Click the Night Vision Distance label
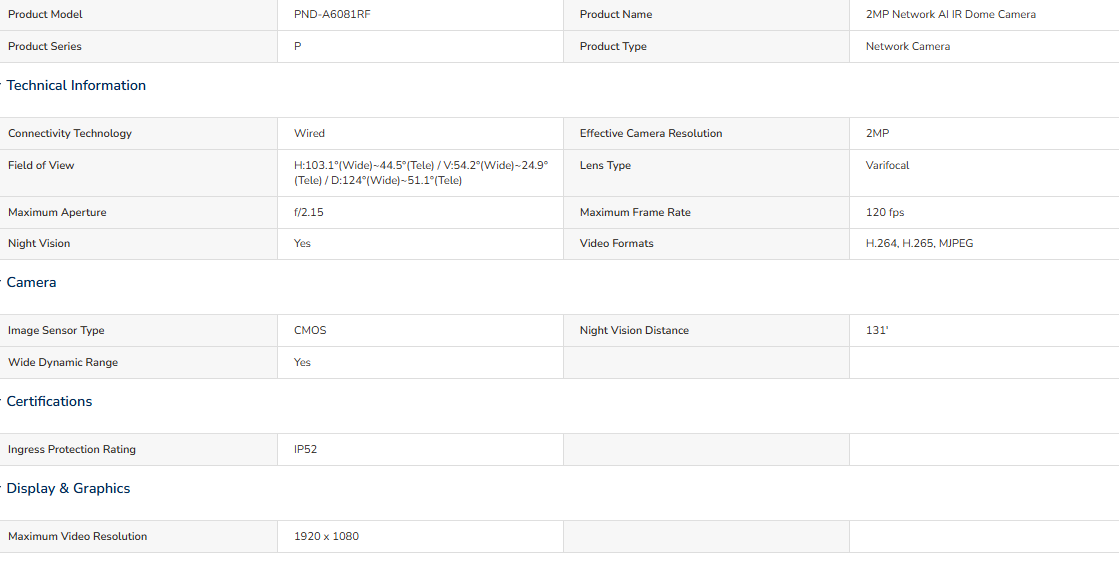This screenshot has width=1119, height=563. tap(634, 331)
